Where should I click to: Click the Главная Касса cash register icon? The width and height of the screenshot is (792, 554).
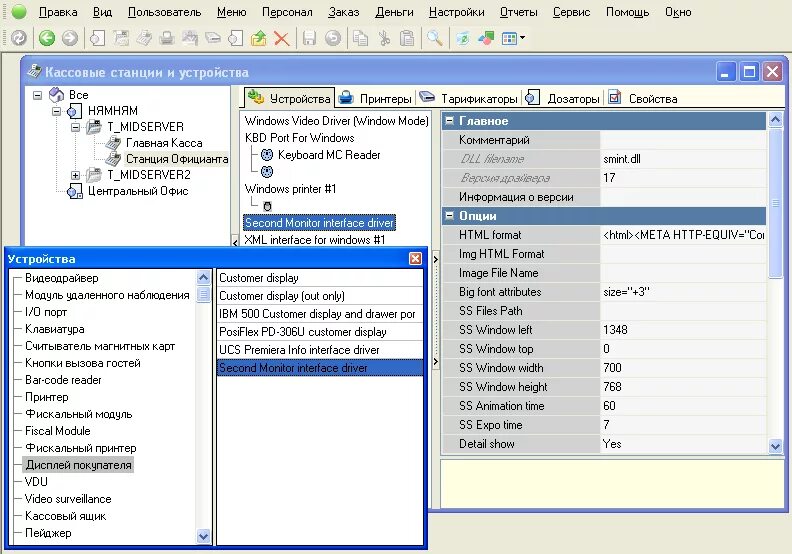113,142
